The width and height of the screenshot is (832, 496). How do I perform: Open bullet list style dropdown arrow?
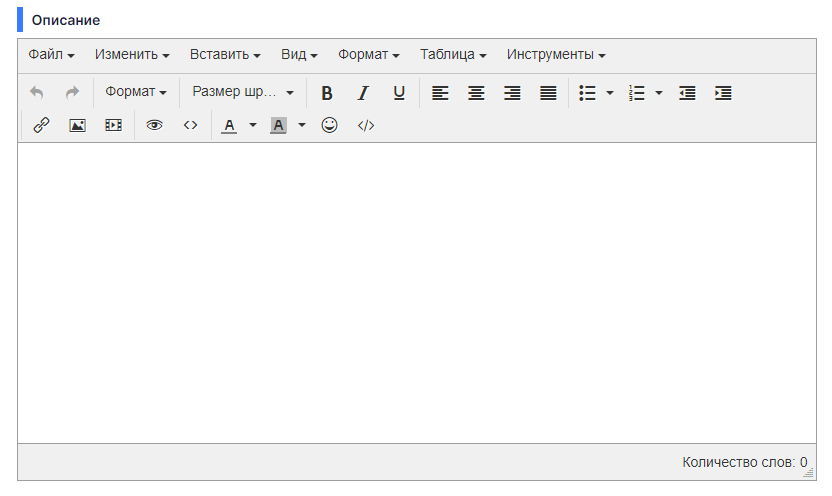tap(610, 93)
